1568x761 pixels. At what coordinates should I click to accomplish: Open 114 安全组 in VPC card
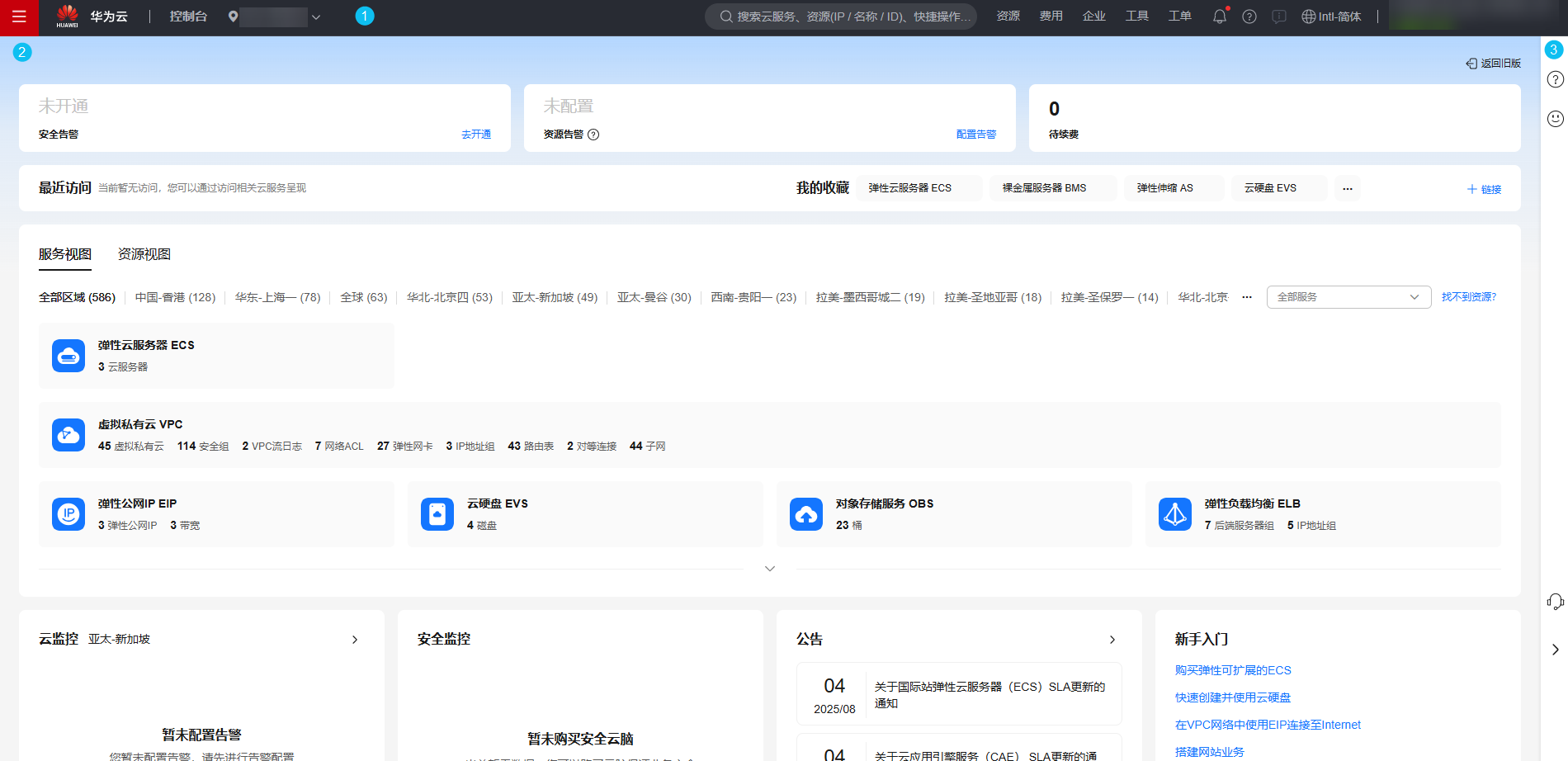203,447
